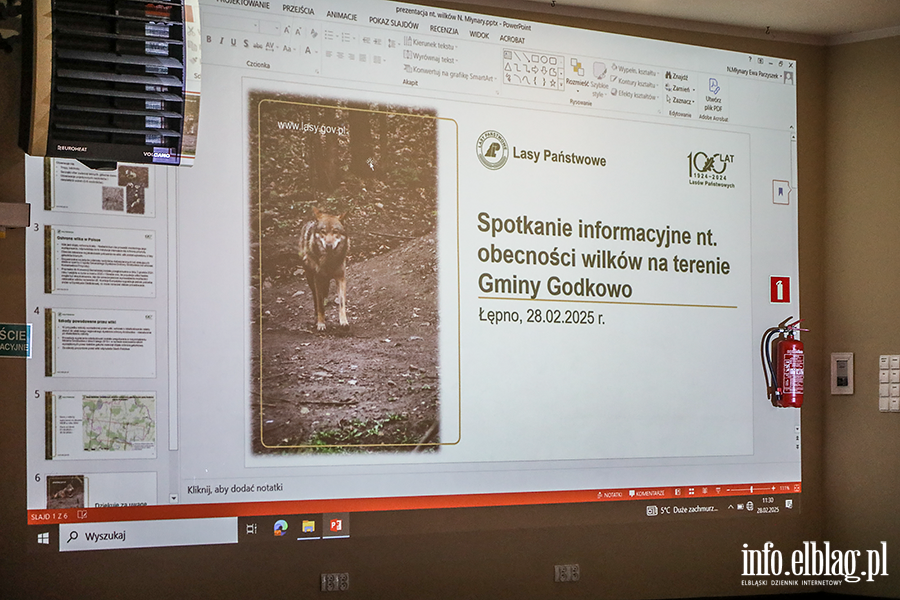Click Wyszukaj taskbar search box
The image size is (900, 600).
click(149, 535)
